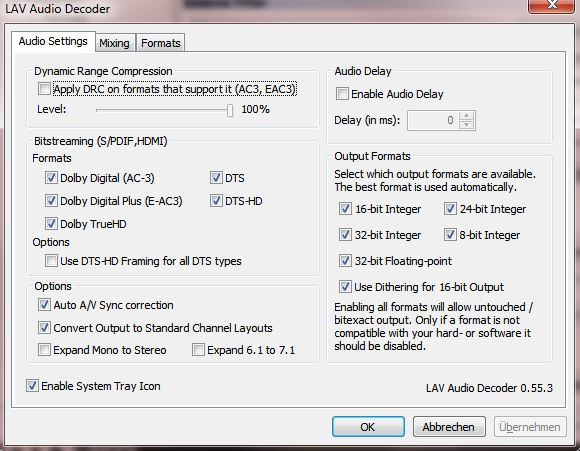Click the Delay (in ms) input field
Screen dimensions: 580x451
point(433,120)
